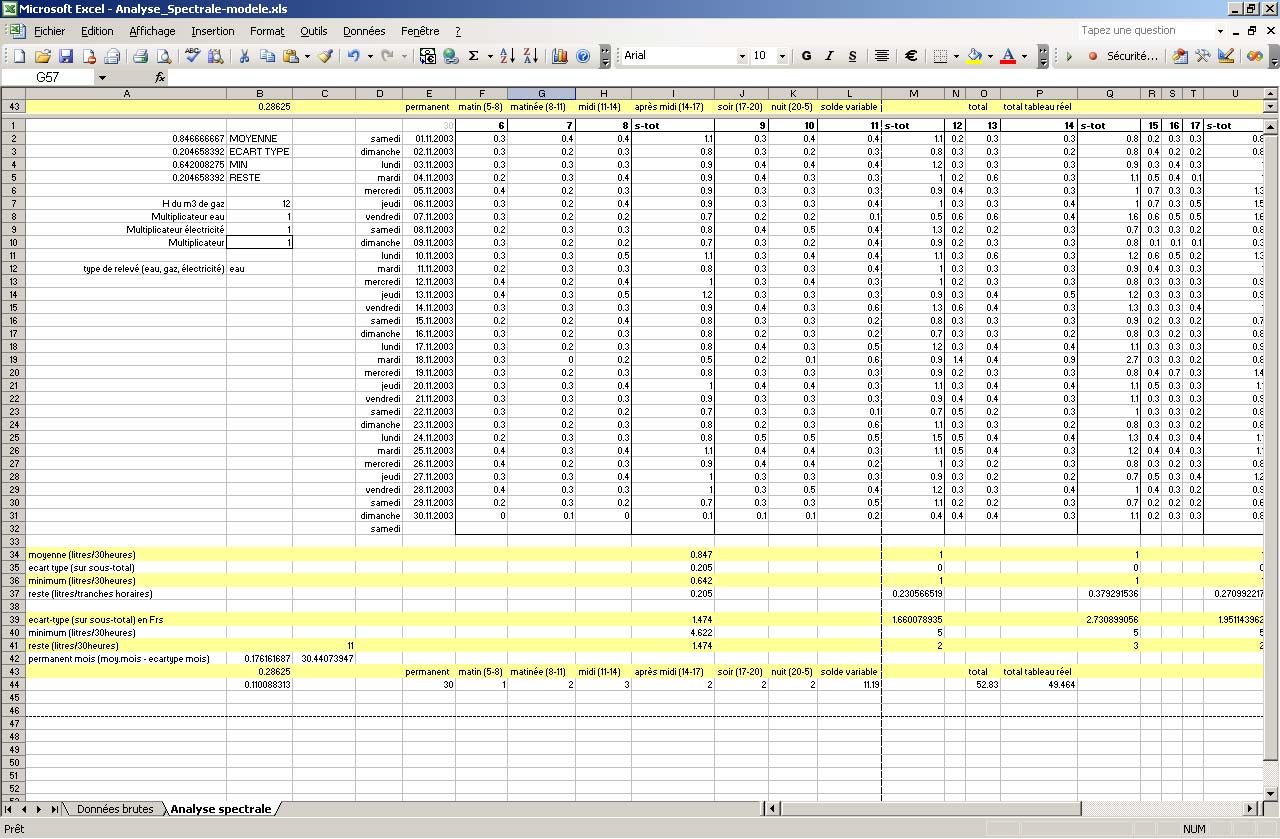Image resolution: width=1280 pixels, height=839 pixels.
Task: Open the Insertion menu
Action: (x=213, y=31)
